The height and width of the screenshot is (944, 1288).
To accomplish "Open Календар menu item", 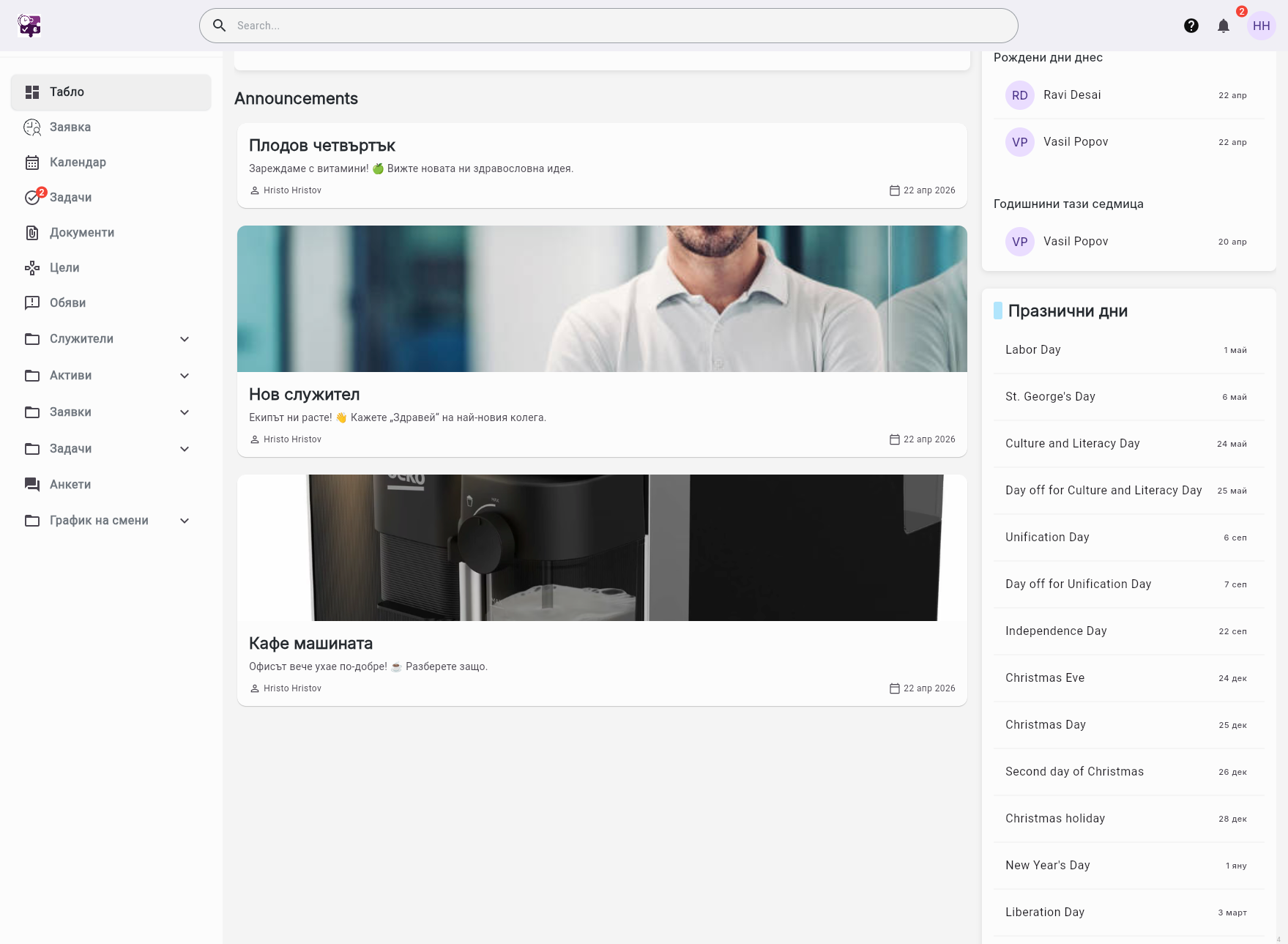I will point(111,162).
